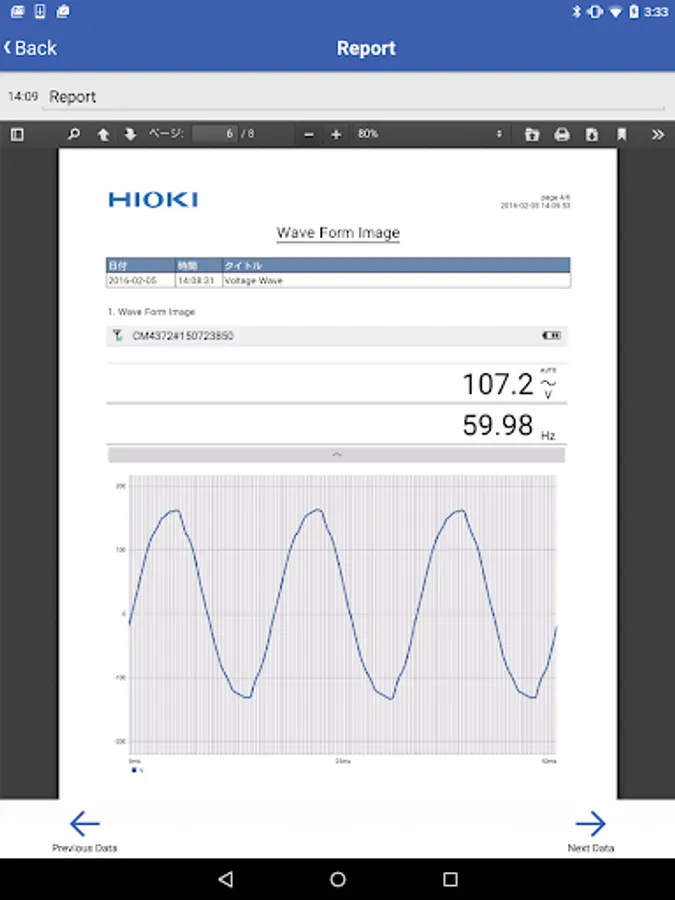675x900 pixels.
Task: Open the find-in-document magnifier icon
Action: (73, 134)
